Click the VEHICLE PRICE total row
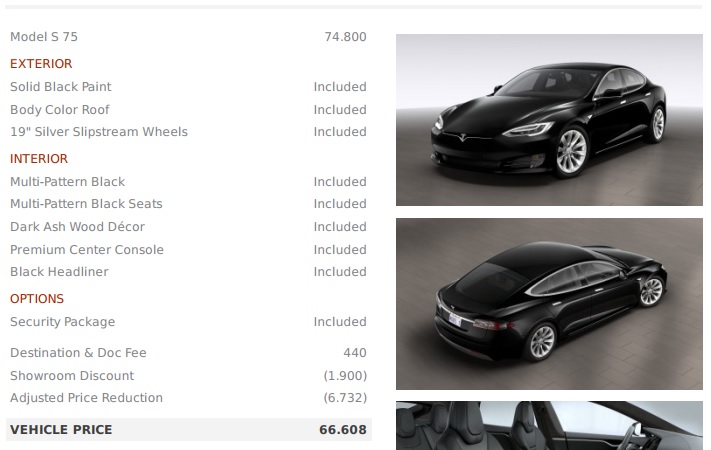Viewport: 711px width, 450px height. click(189, 430)
